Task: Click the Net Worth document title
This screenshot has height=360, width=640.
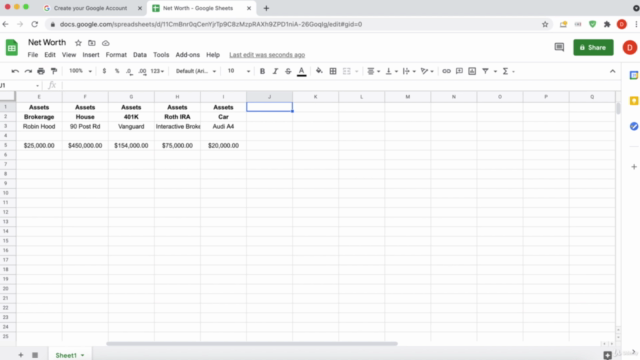Action: [47, 42]
